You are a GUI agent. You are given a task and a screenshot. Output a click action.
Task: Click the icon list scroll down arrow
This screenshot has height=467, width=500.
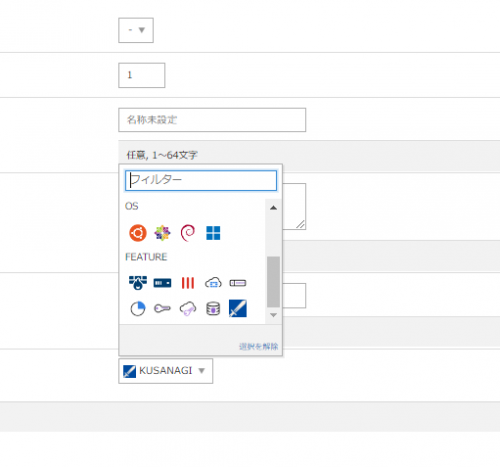pyautogui.click(x=273, y=315)
